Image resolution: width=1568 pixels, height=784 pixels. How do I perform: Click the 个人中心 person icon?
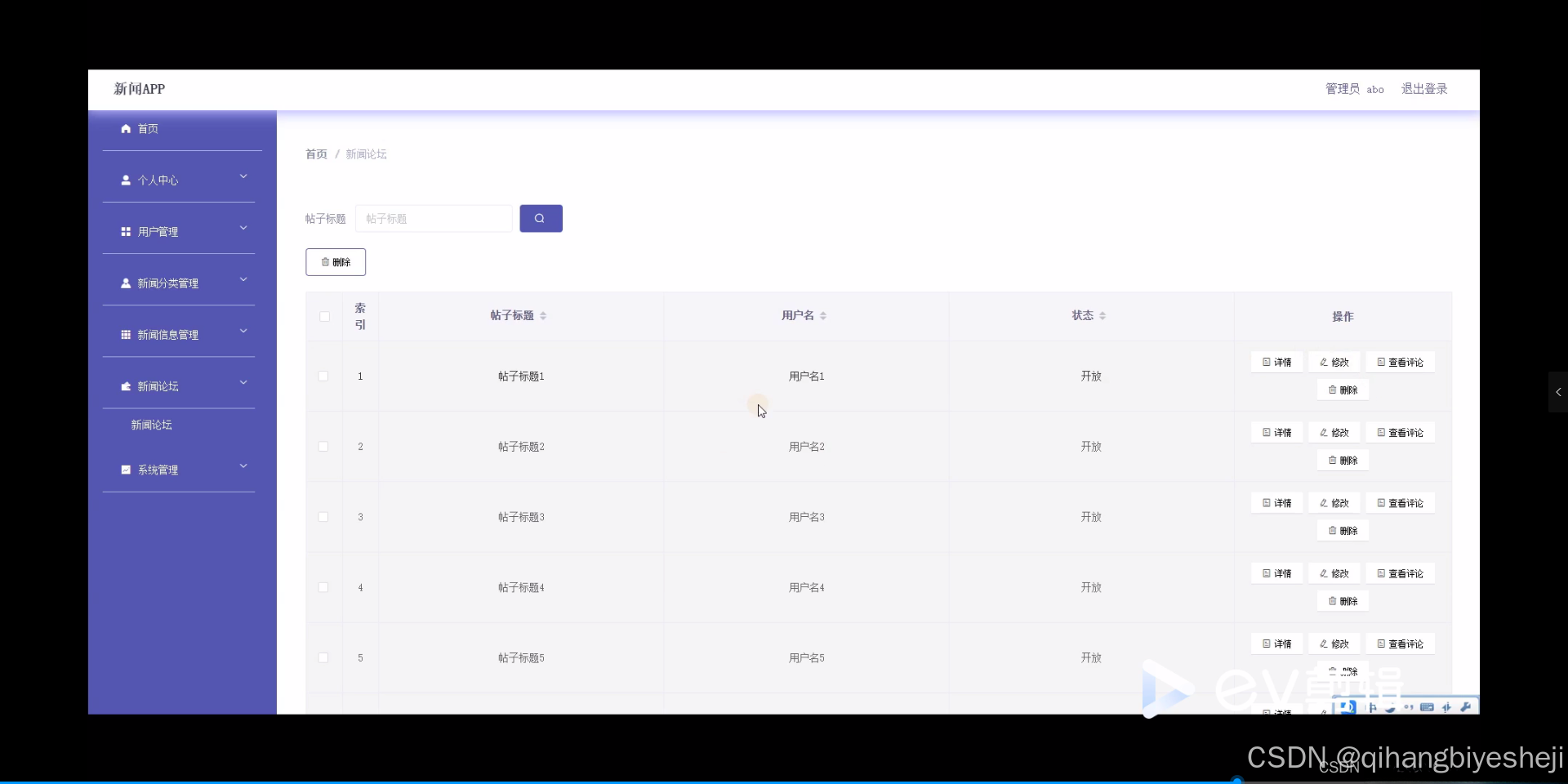(125, 180)
